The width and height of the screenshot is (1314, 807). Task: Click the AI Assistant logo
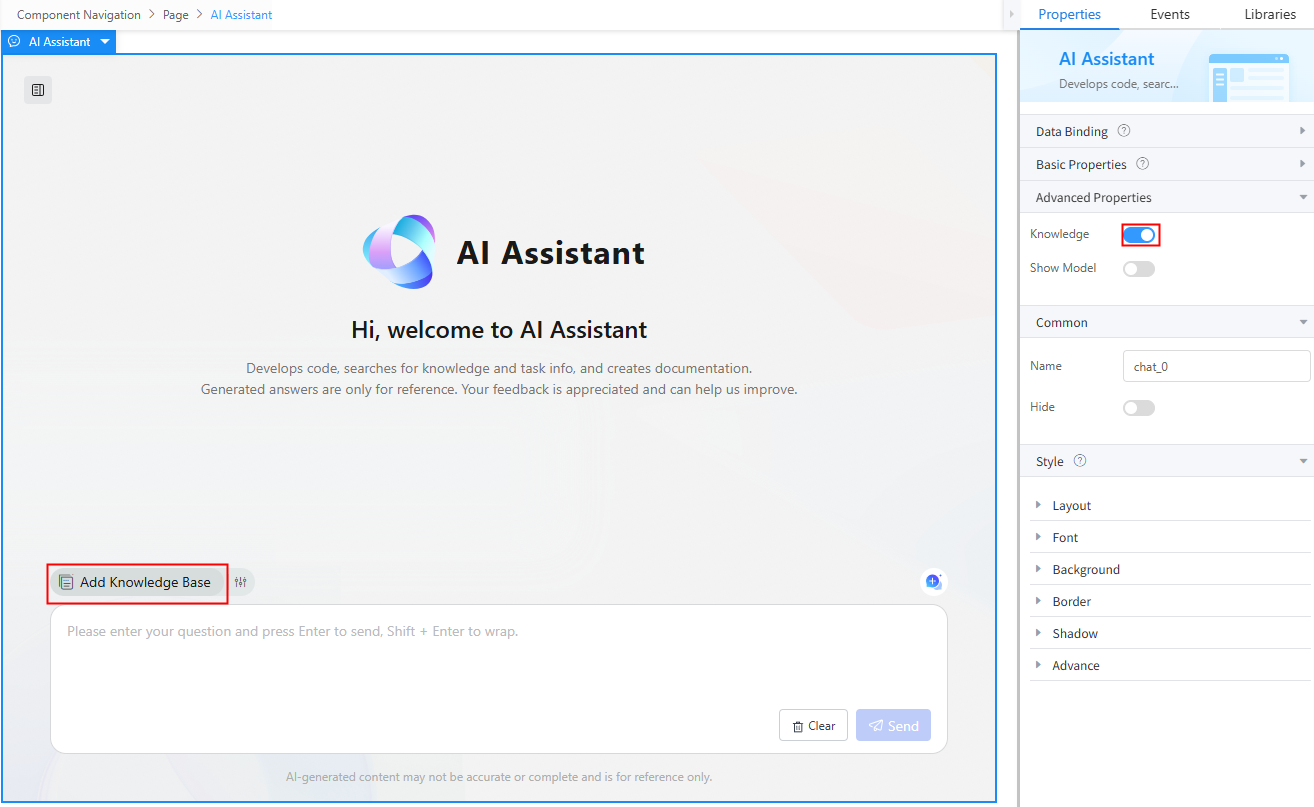point(398,252)
